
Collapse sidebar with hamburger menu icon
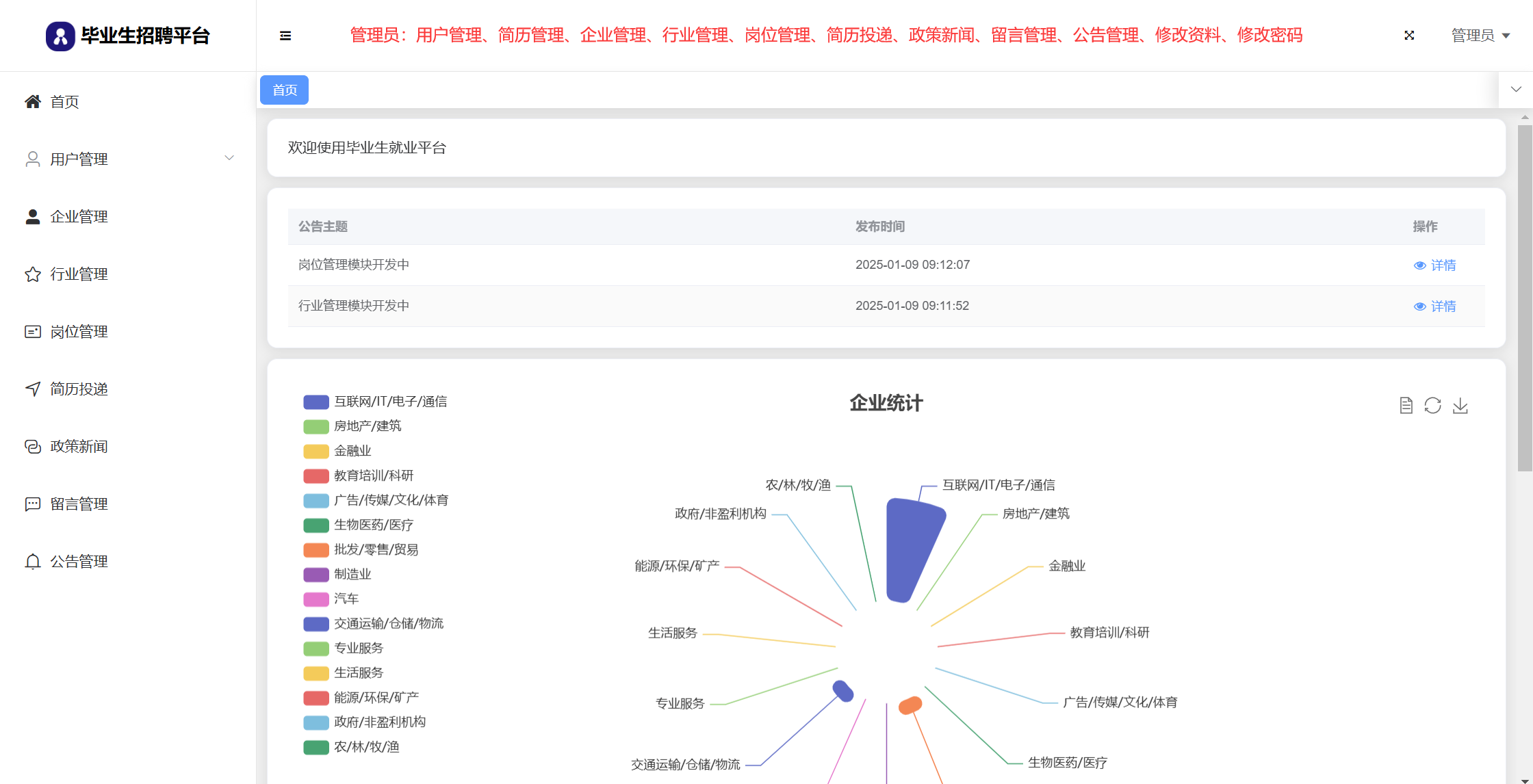[x=285, y=36]
